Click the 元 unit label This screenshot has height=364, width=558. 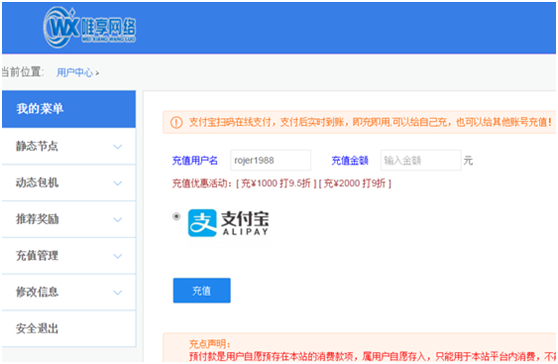pos(468,160)
